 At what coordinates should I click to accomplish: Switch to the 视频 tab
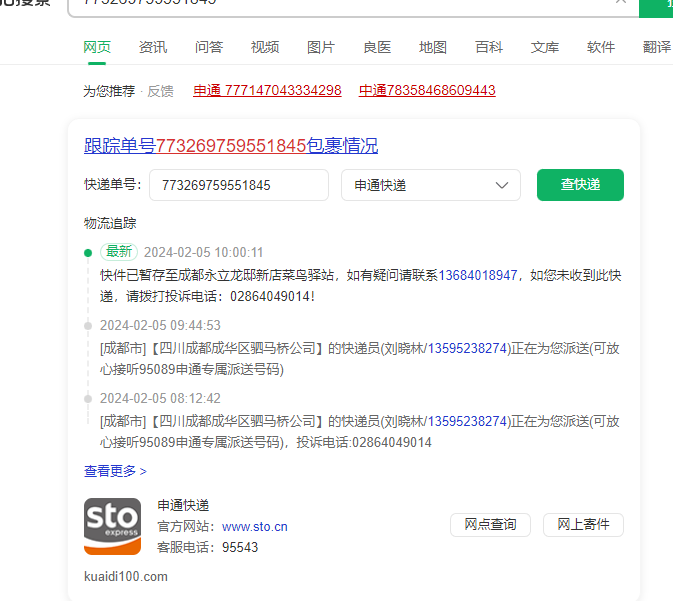265,47
